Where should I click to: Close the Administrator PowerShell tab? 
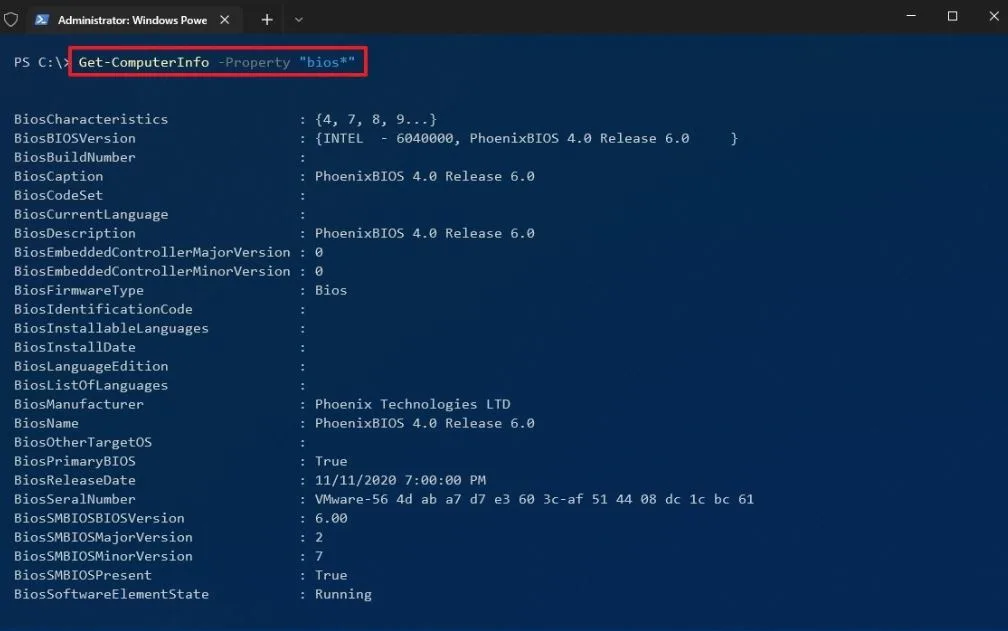[224, 20]
